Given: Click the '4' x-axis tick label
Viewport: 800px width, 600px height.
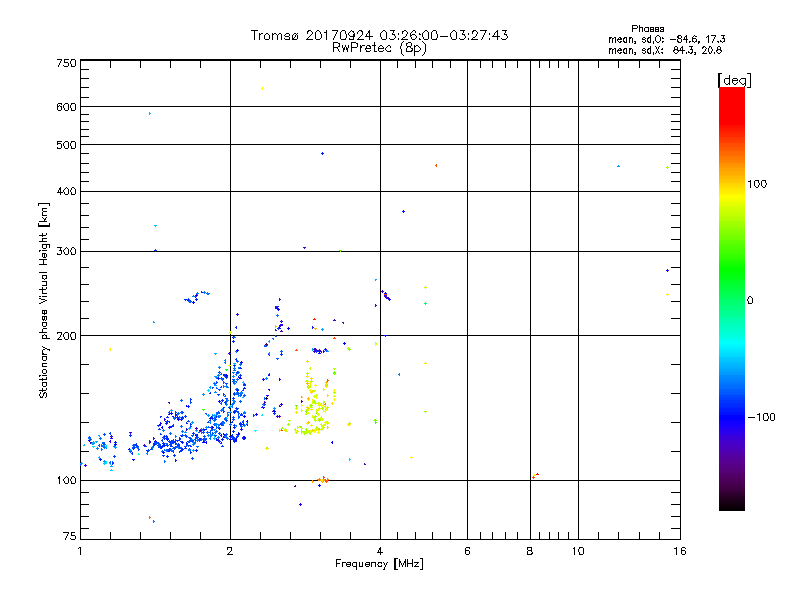Looking at the screenshot, I should [x=380, y=551].
